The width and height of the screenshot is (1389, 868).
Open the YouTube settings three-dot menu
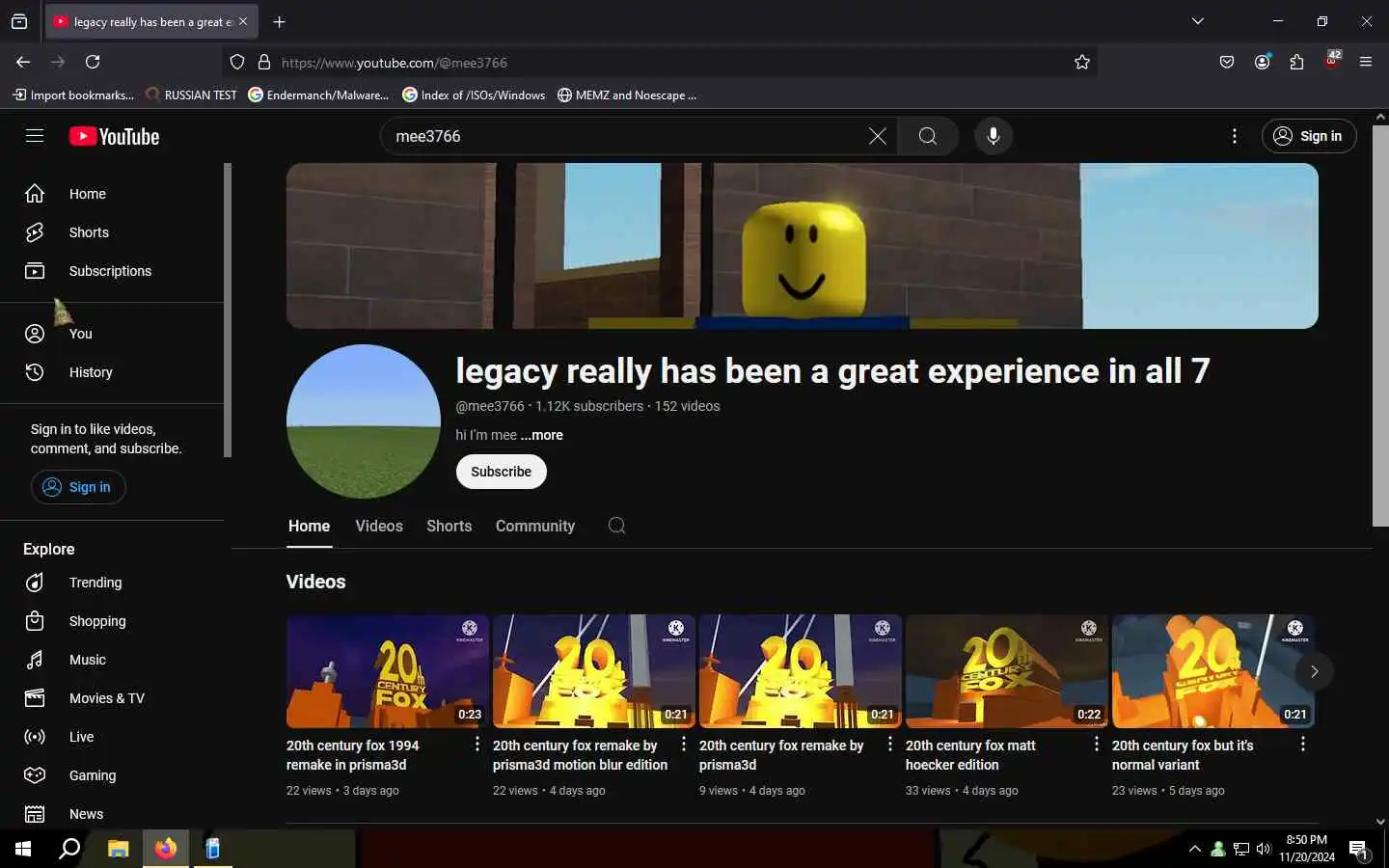click(1234, 136)
